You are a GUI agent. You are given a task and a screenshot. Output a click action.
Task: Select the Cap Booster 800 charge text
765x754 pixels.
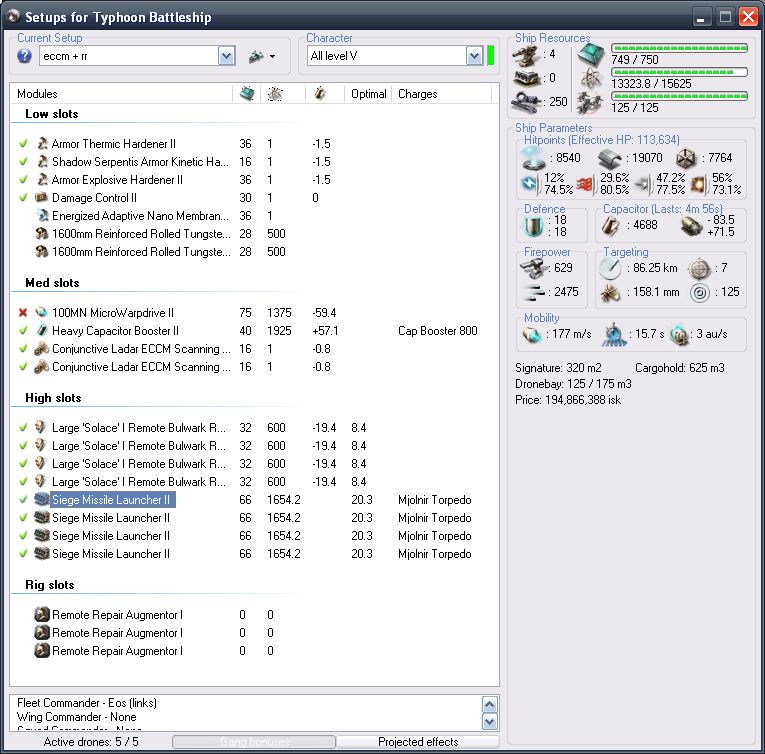pos(438,331)
